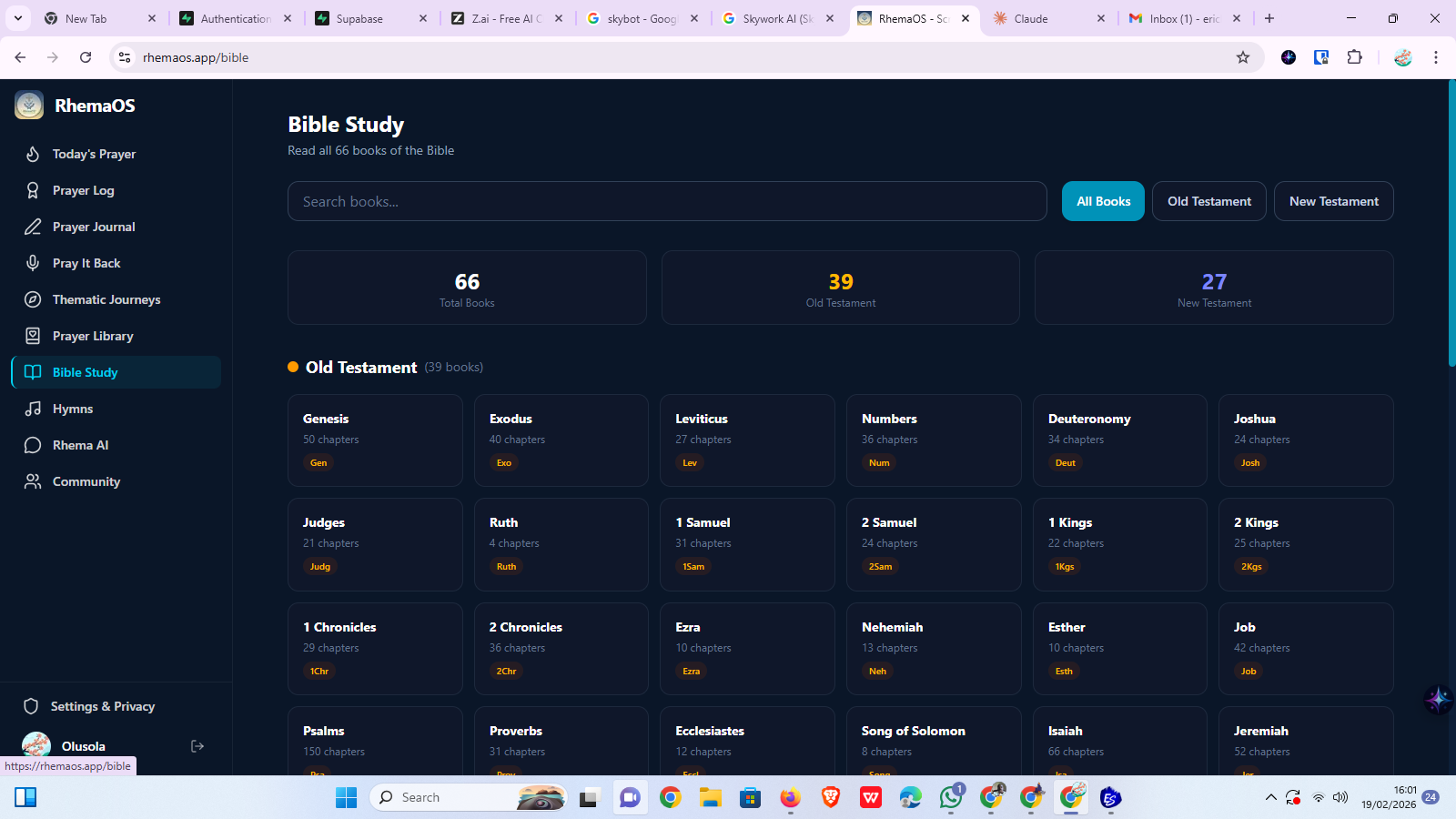Image resolution: width=1456 pixels, height=819 pixels.
Task: Open the Prayer Journal pen icon
Action: click(x=33, y=227)
